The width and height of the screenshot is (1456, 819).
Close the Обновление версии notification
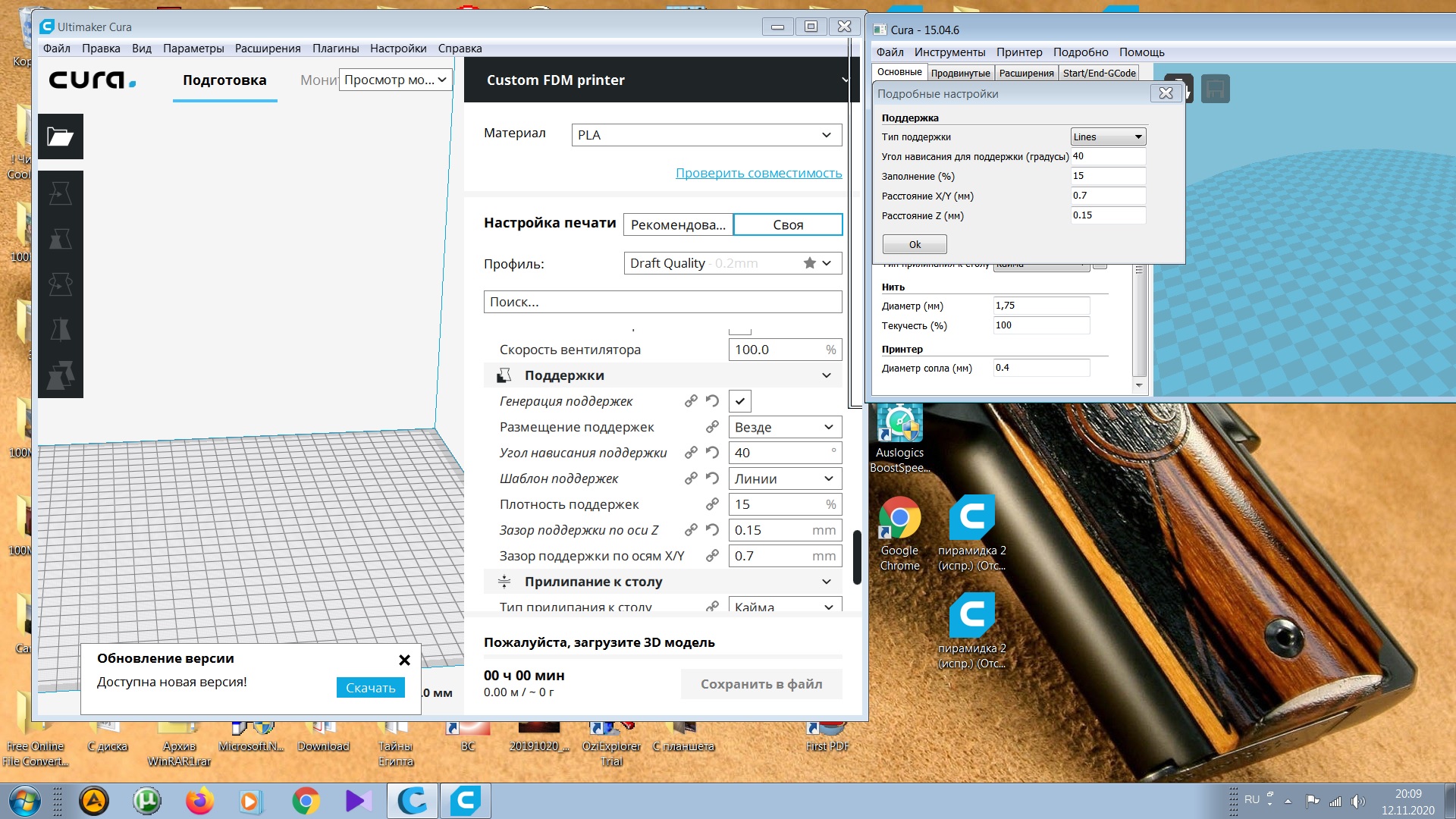[x=404, y=660]
